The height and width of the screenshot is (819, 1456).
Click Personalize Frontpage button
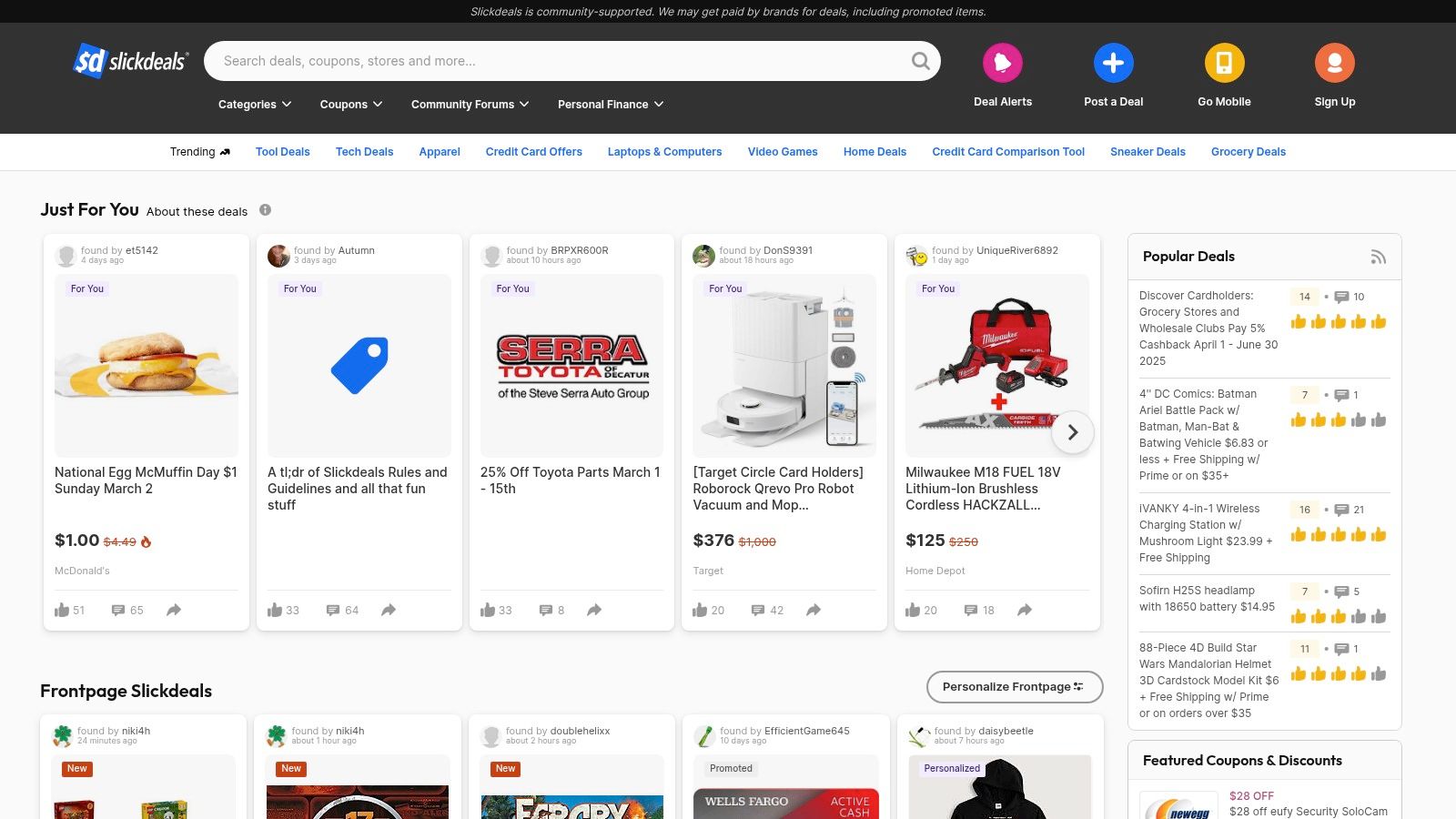(1015, 687)
